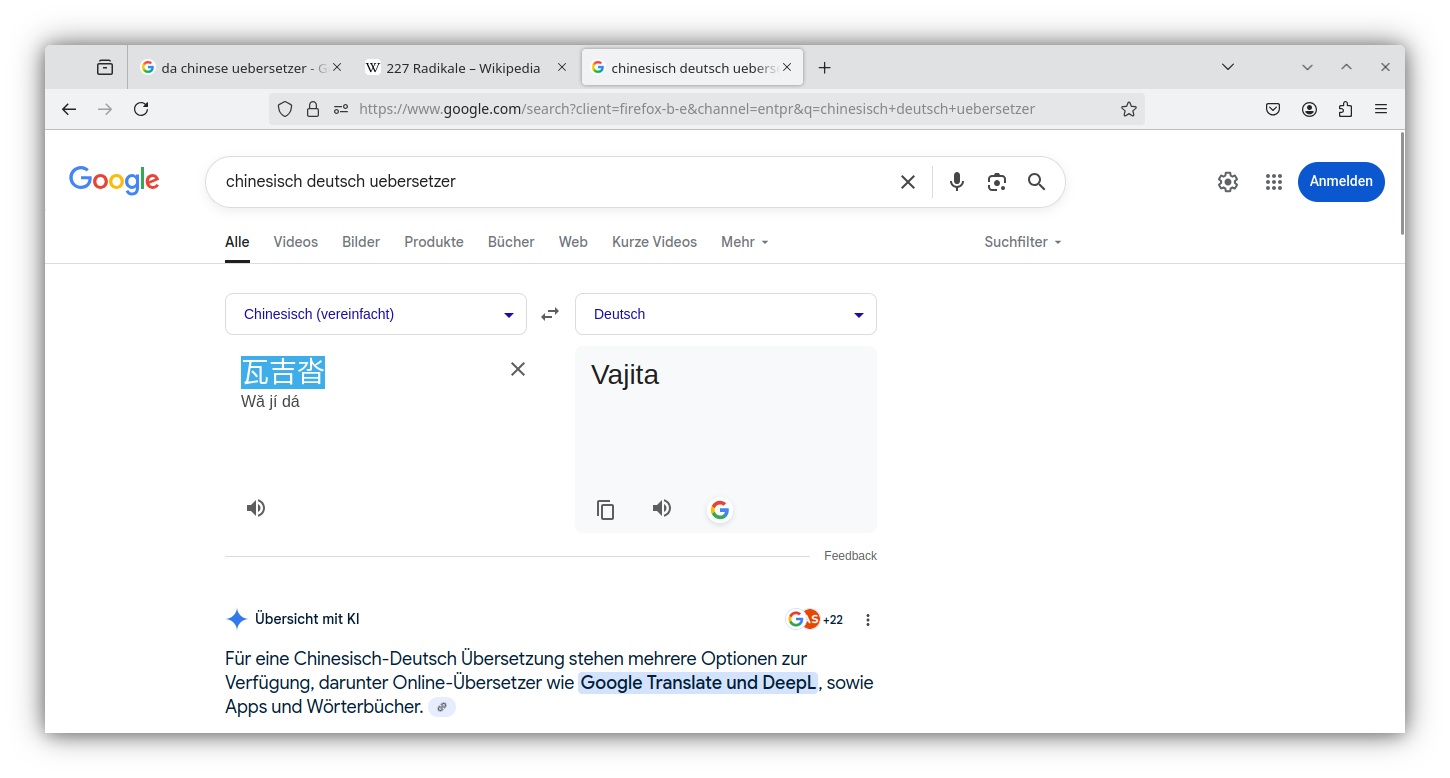Open the Google apps grid

click(x=1273, y=181)
